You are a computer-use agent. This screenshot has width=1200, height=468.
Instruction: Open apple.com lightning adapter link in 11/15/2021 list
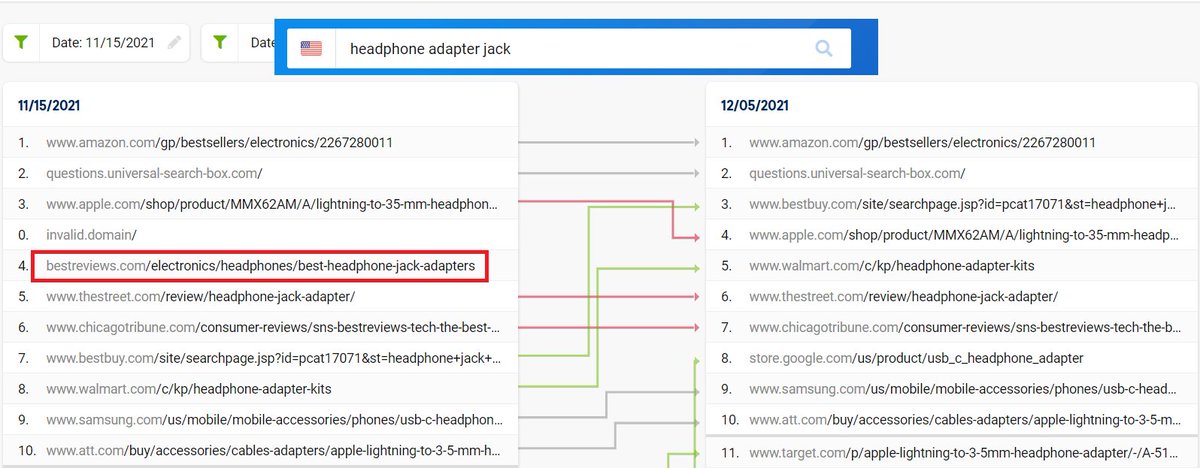pos(272,204)
